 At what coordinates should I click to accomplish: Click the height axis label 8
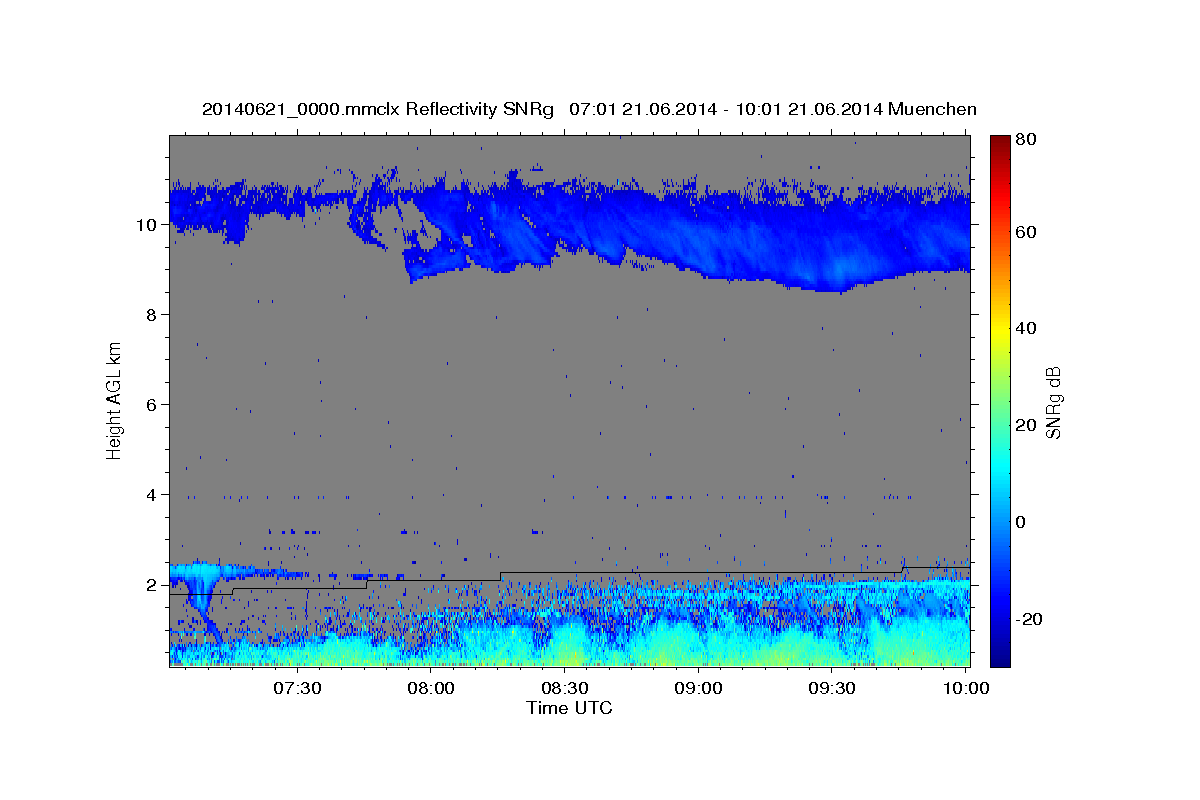[153, 315]
